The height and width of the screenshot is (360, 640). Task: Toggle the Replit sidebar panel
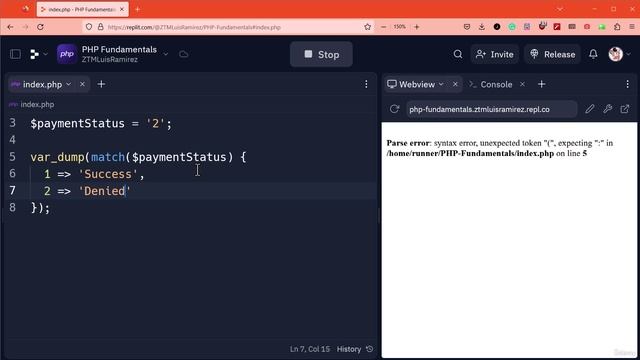tap(16, 54)
